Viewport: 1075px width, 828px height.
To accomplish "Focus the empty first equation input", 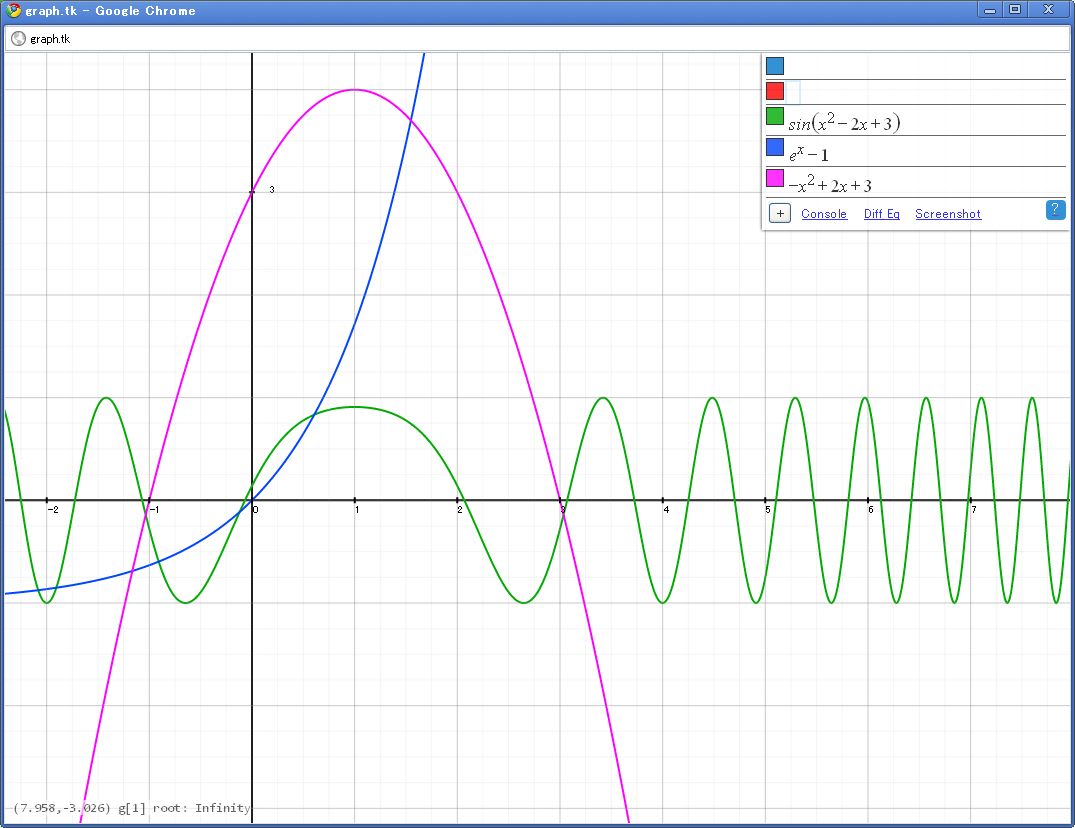I will coord(920,66).
